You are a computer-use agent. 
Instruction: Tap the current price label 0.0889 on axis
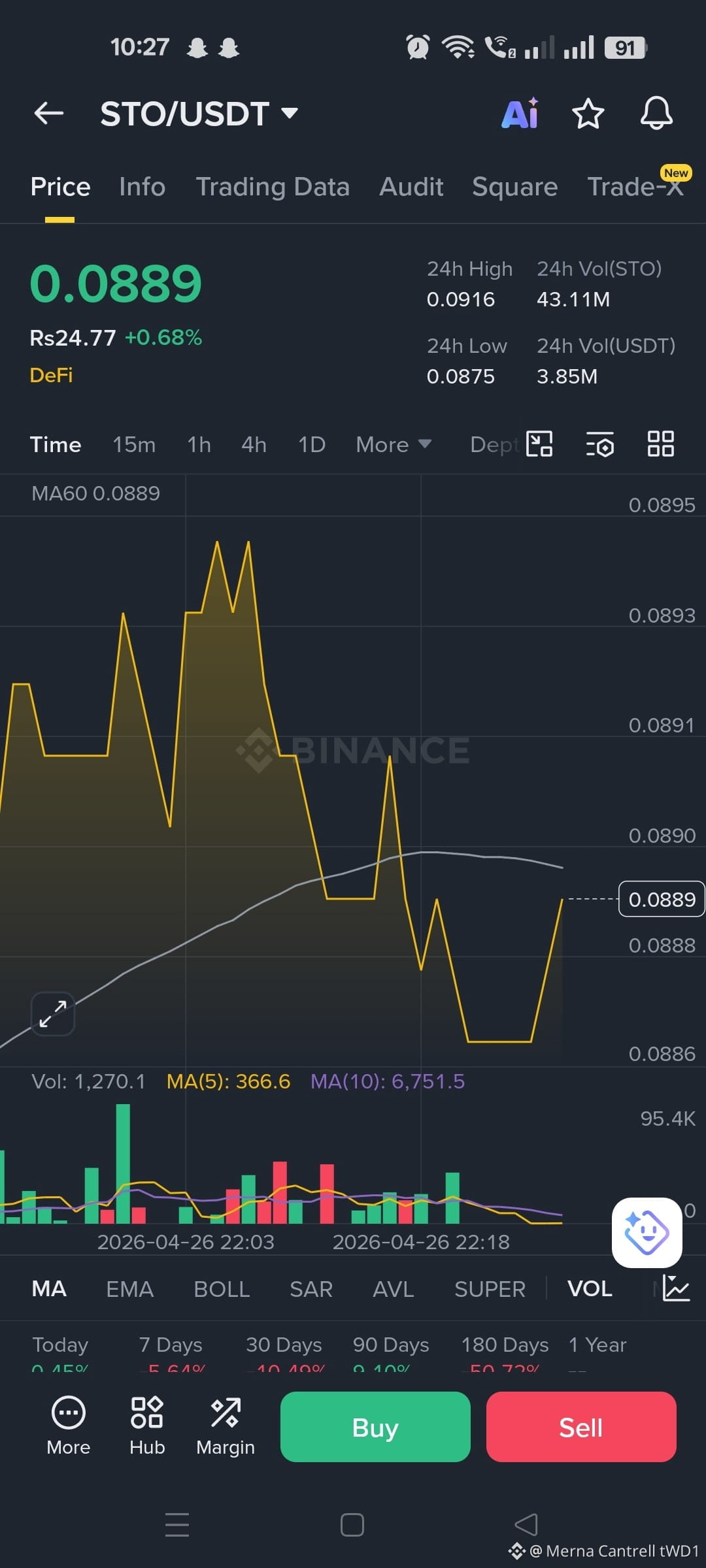(x=662, y=899)
